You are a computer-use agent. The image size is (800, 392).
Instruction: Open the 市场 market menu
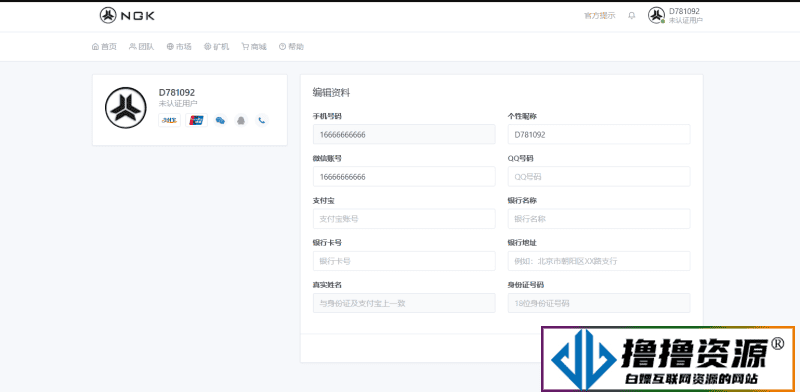(x=179, y=46)
